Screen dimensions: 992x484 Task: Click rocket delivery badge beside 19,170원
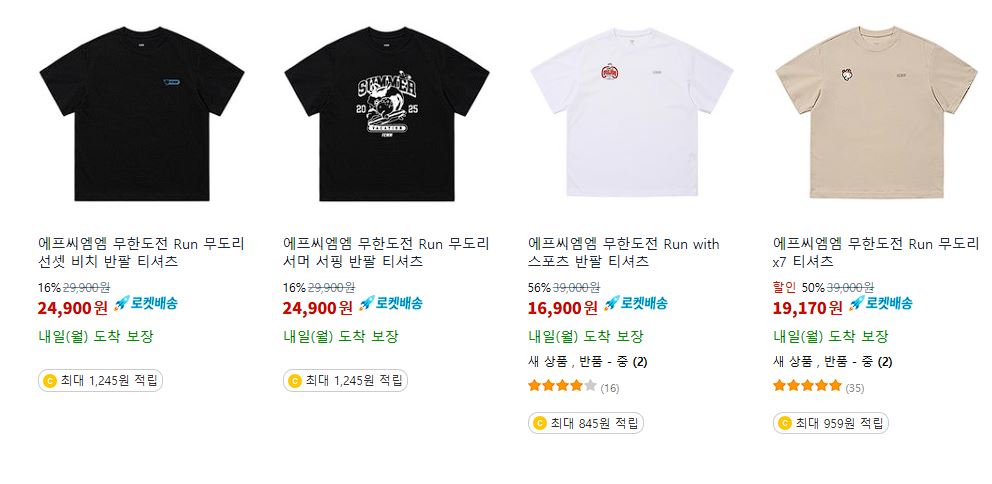(880, 304)
